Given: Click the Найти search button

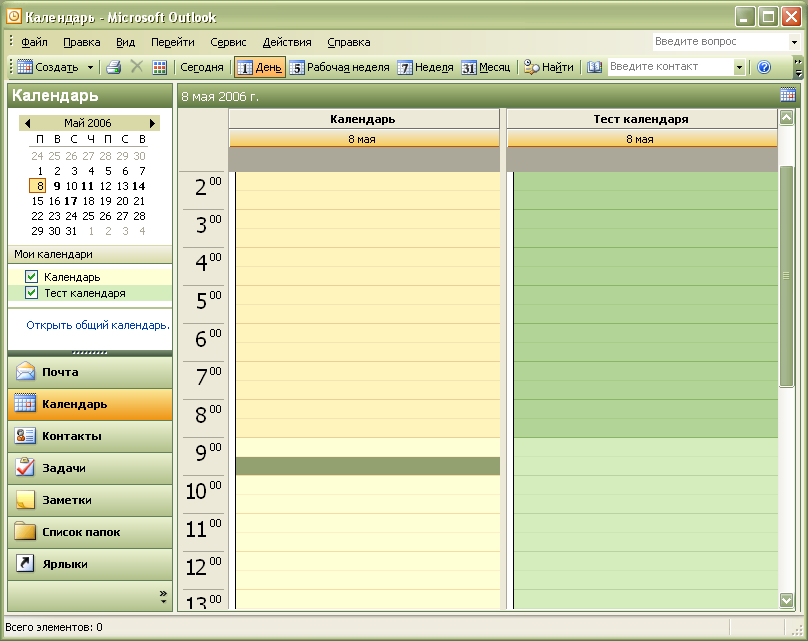Looking at the screenshot, I should (549, 67).
